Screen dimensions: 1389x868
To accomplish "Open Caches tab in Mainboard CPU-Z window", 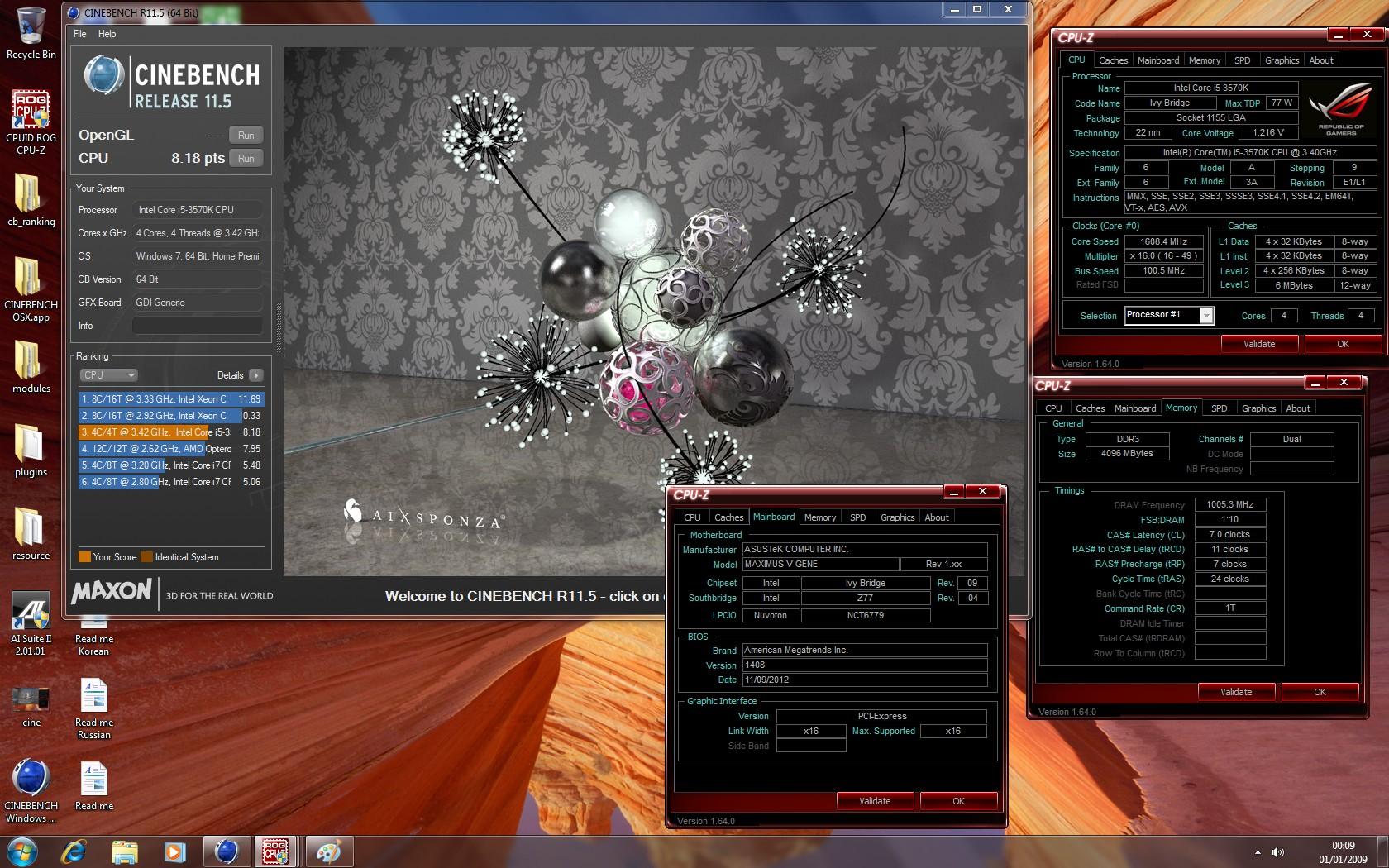I will pos(728,517).
